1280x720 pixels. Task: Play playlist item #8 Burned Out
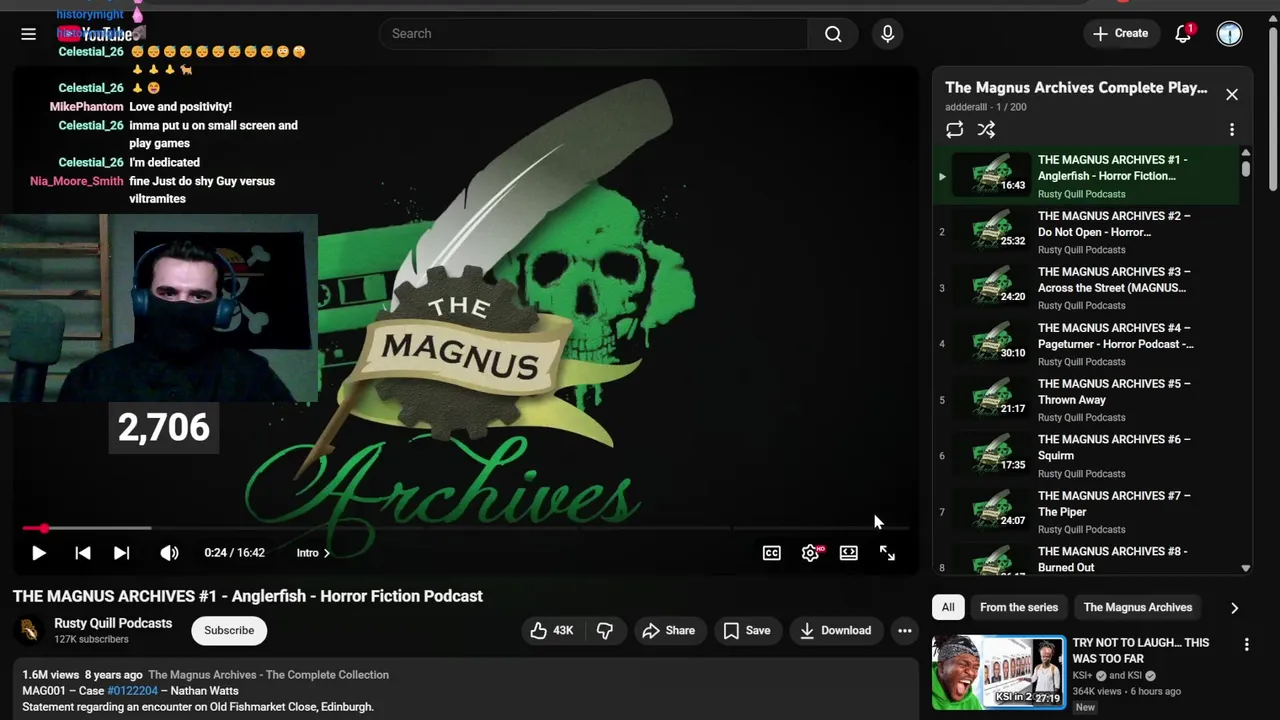tap(1086, 559)
